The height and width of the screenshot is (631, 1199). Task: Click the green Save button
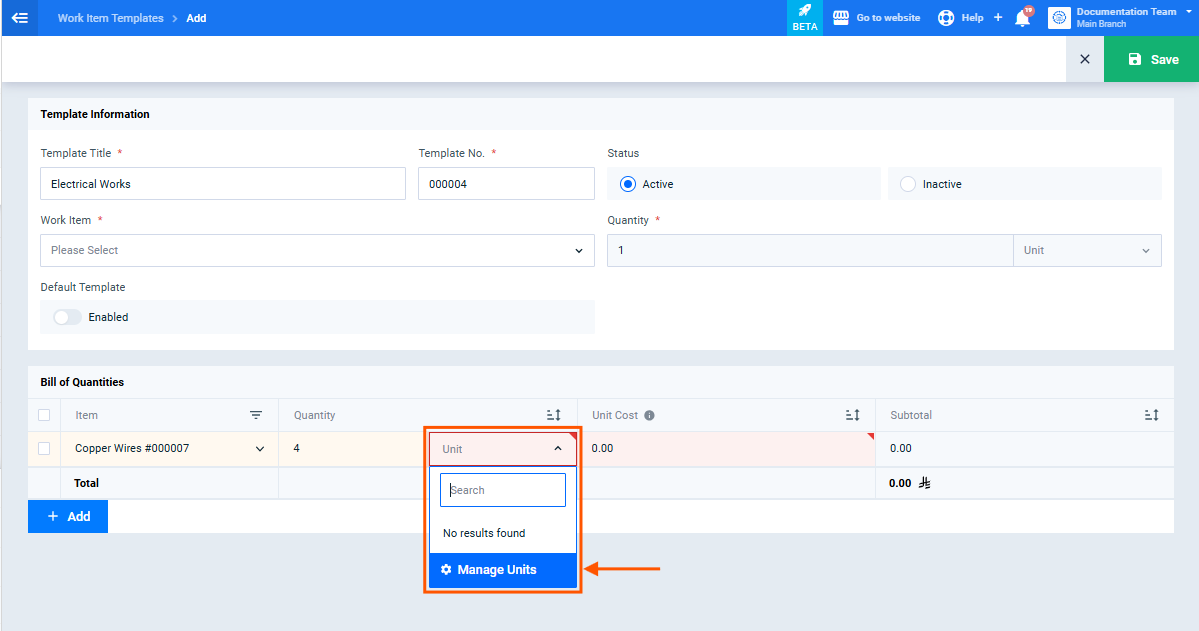[1152, 59]
